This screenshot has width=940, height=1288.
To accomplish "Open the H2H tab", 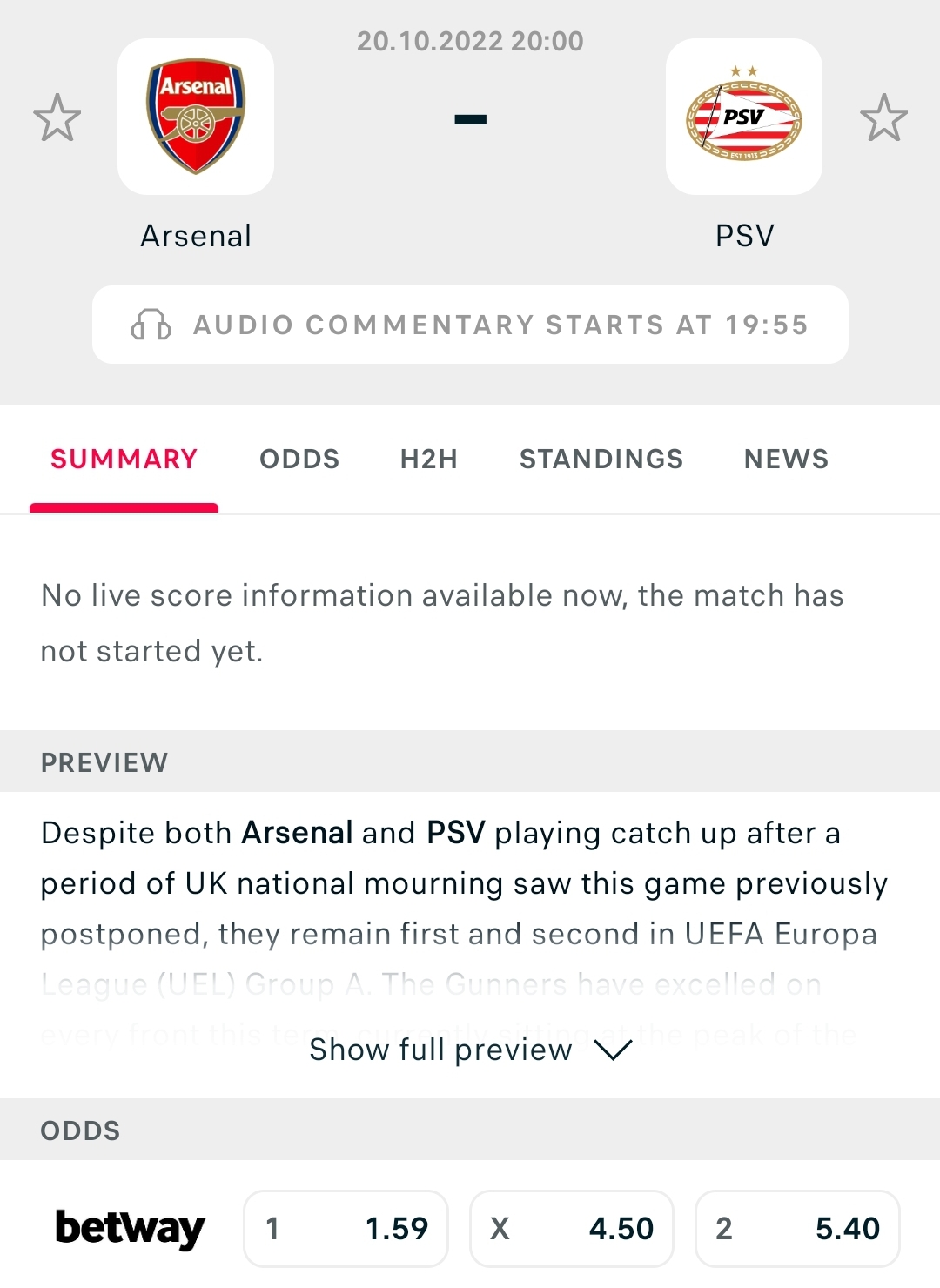I will tap(429, 459).
